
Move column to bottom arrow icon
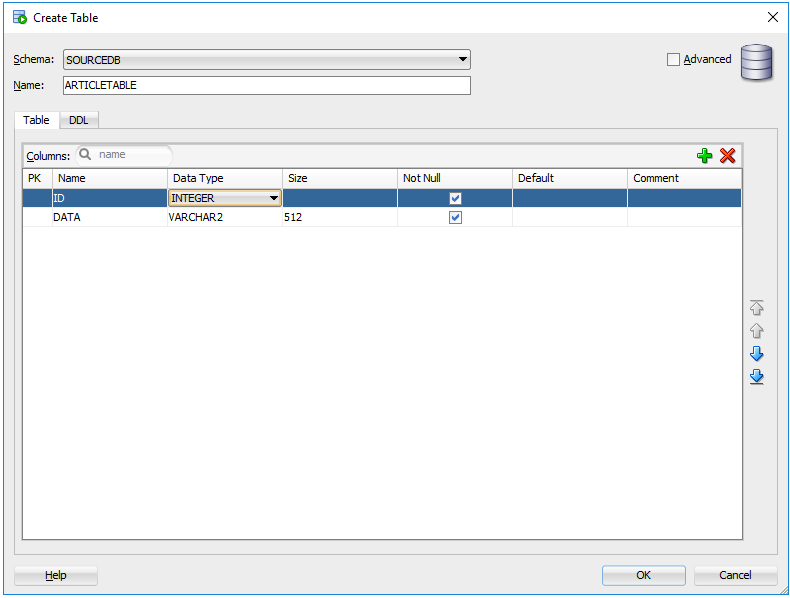click(x=756, y=377)
